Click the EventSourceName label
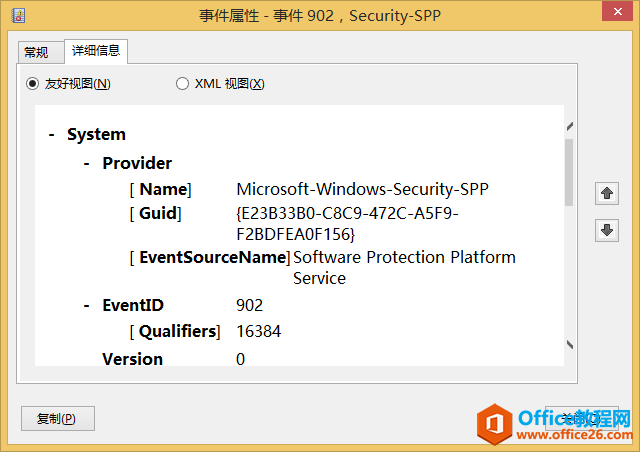This screenshot has width=640, height=452. 212,257
